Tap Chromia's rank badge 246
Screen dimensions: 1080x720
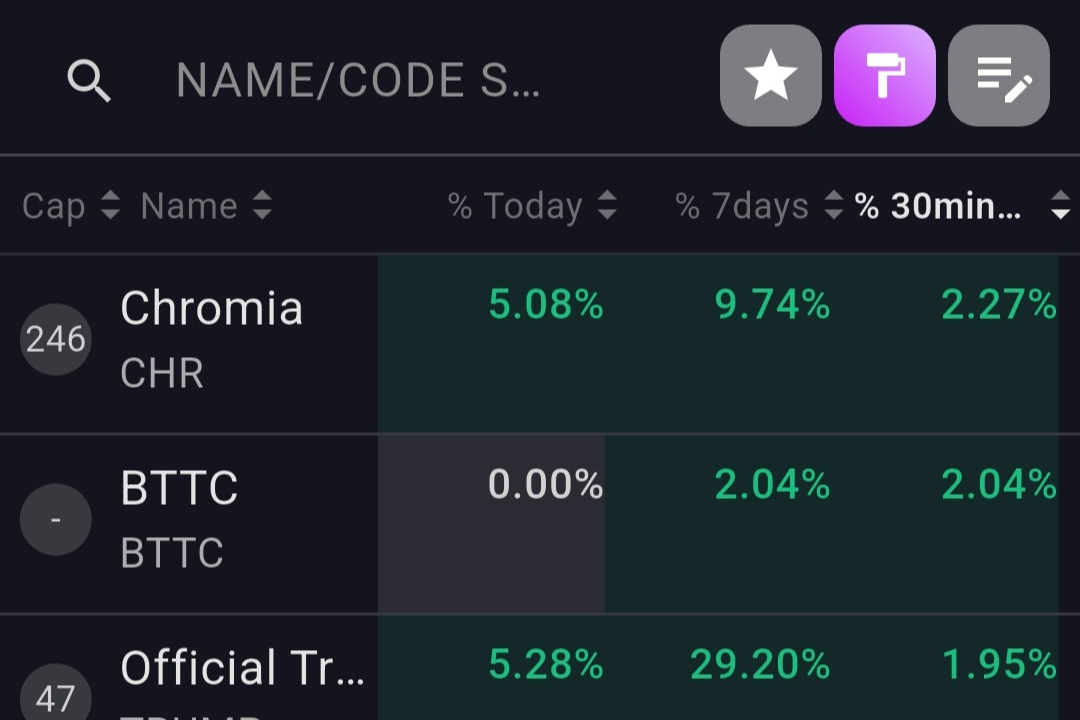pyautogui.click(x=55, y=339)
